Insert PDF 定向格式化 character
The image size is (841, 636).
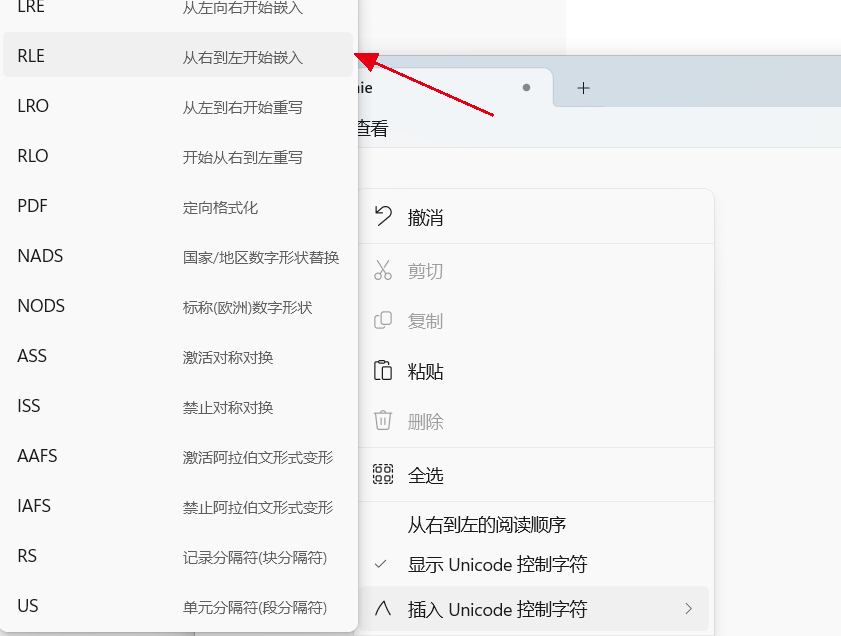[x=178, y=206]
